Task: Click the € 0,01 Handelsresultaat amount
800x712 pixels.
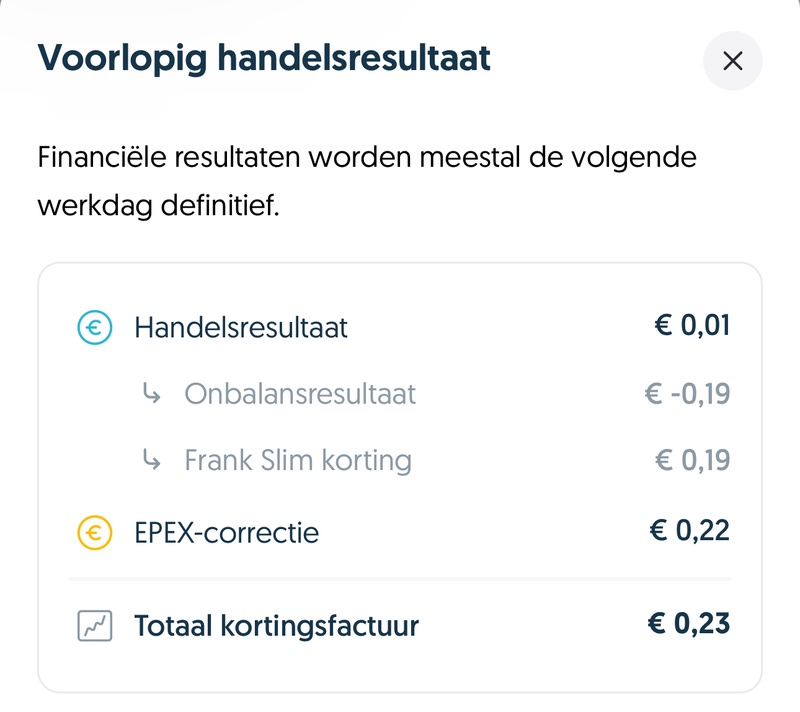Action: click(691, 326)
